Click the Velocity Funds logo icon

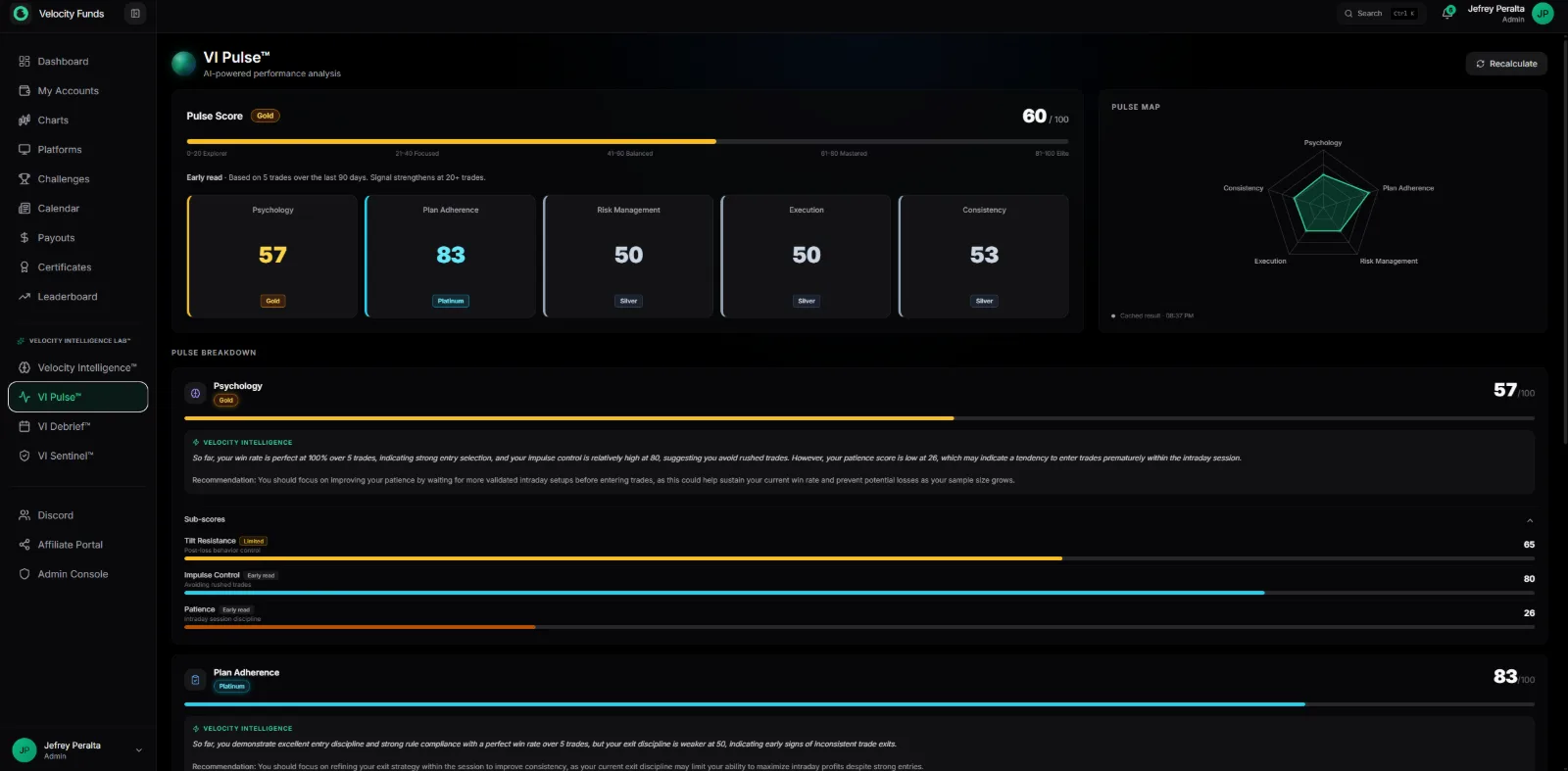point(21,14)
